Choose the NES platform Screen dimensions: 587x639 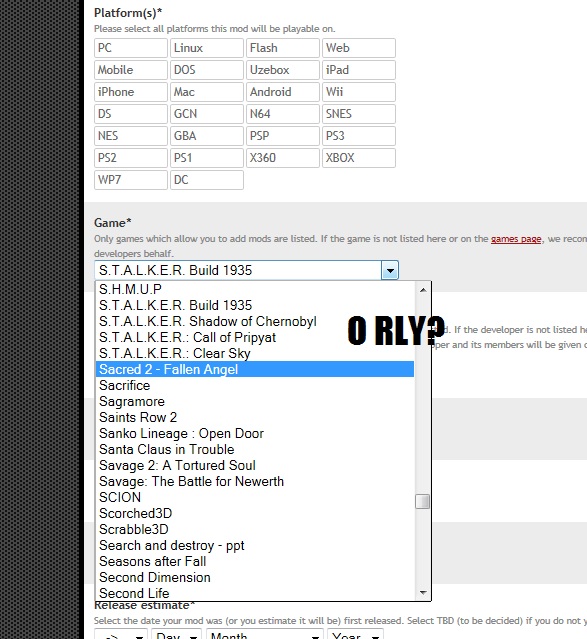[x=131, y=136]
